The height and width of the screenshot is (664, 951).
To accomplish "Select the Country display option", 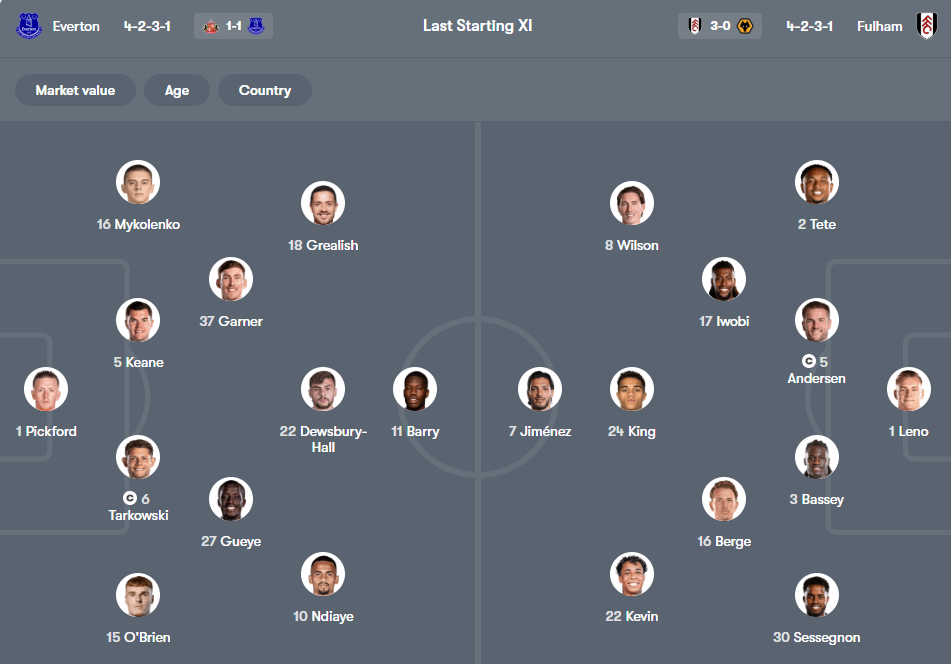I will (264, 90).
